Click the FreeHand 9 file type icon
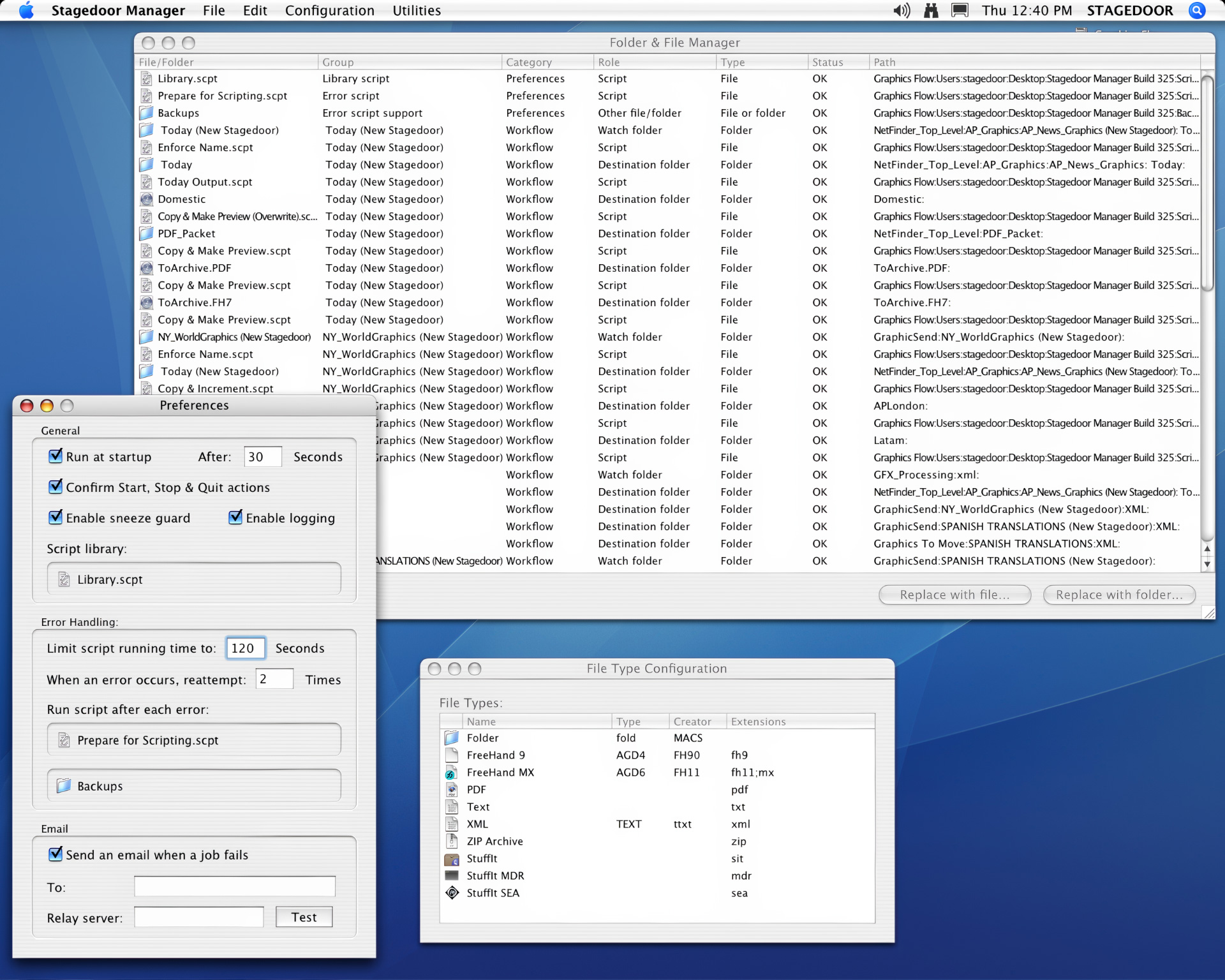 452,755
